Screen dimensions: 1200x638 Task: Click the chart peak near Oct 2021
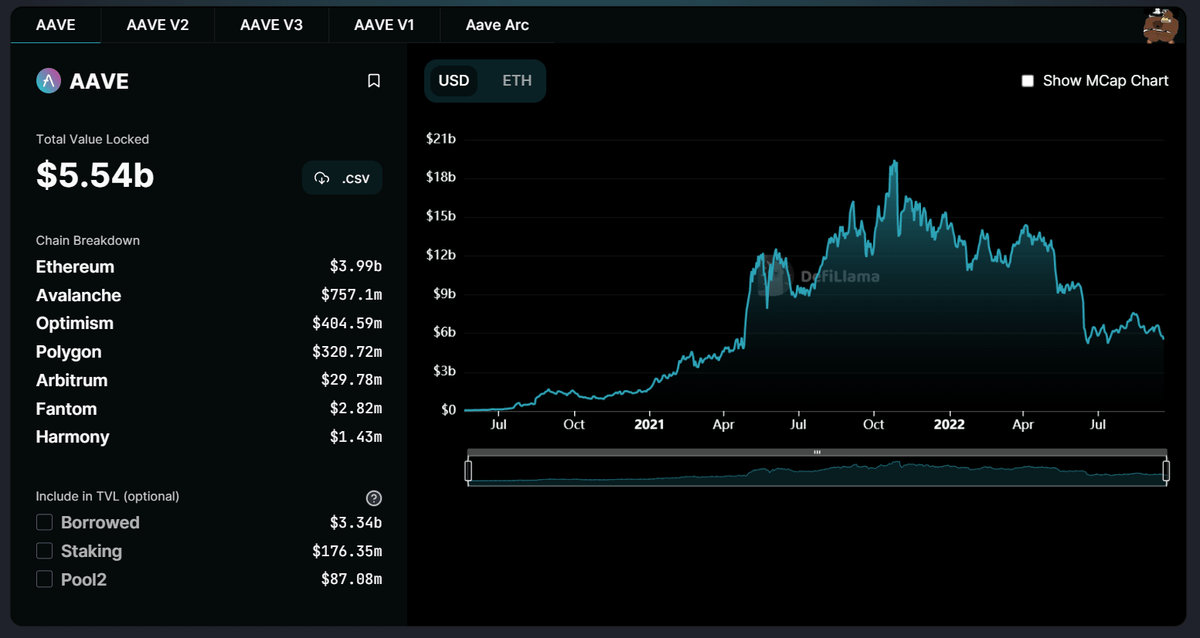(x=894, y=162)
